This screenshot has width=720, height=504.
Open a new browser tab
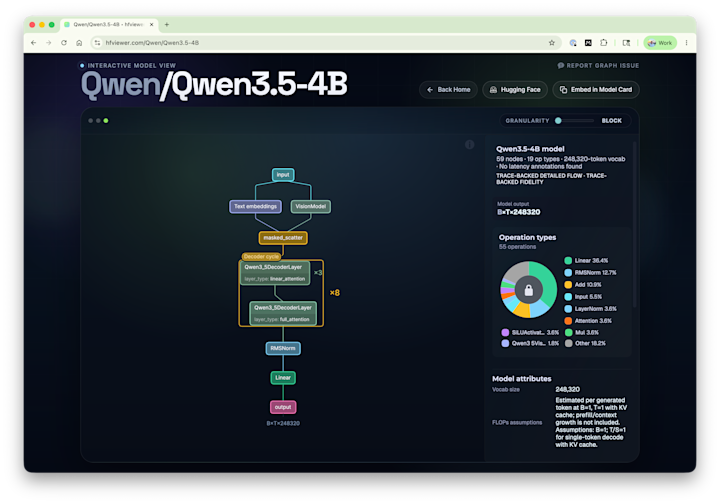pos(167,24)
